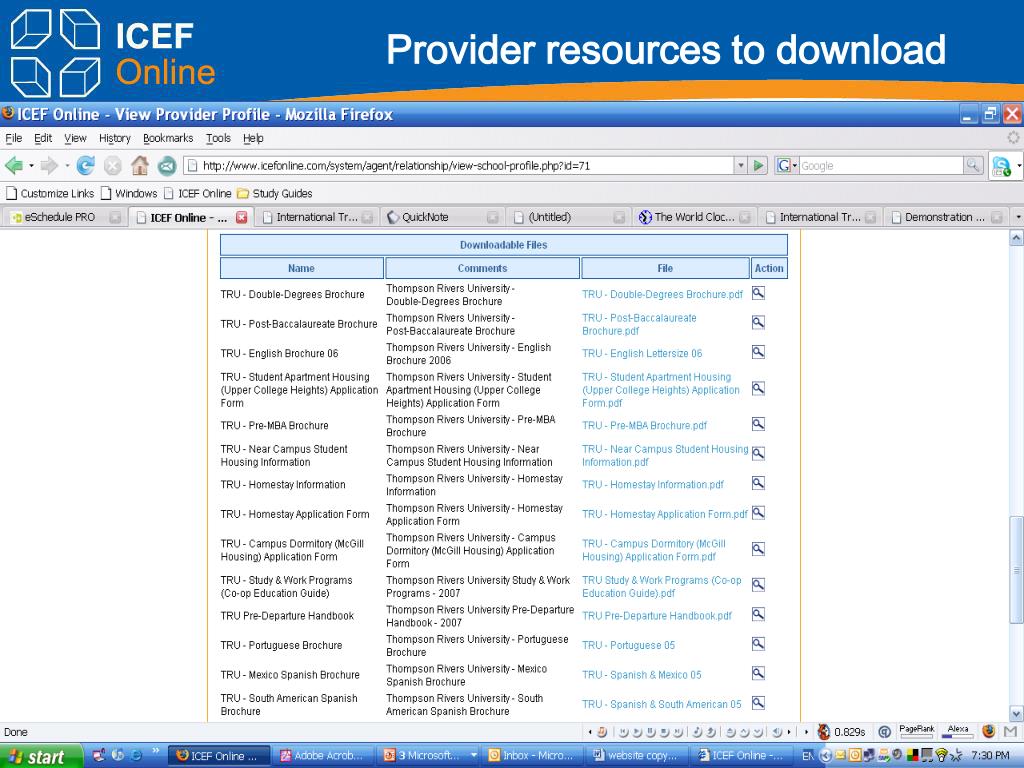Switch to the (Untitled) tab
1024x768 pixels.
click(568, 217)
